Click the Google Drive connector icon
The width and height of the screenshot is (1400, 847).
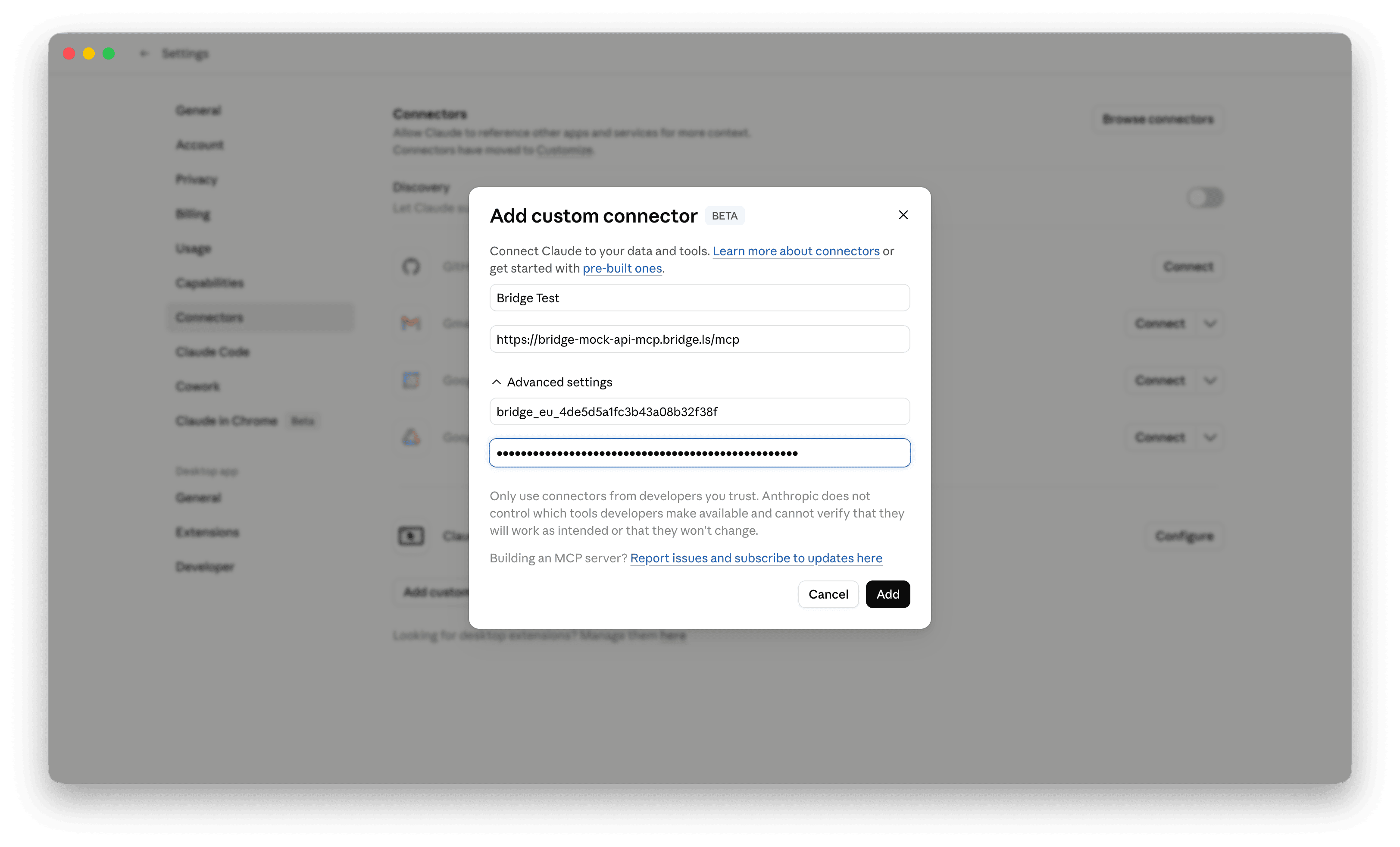(411, 437)
